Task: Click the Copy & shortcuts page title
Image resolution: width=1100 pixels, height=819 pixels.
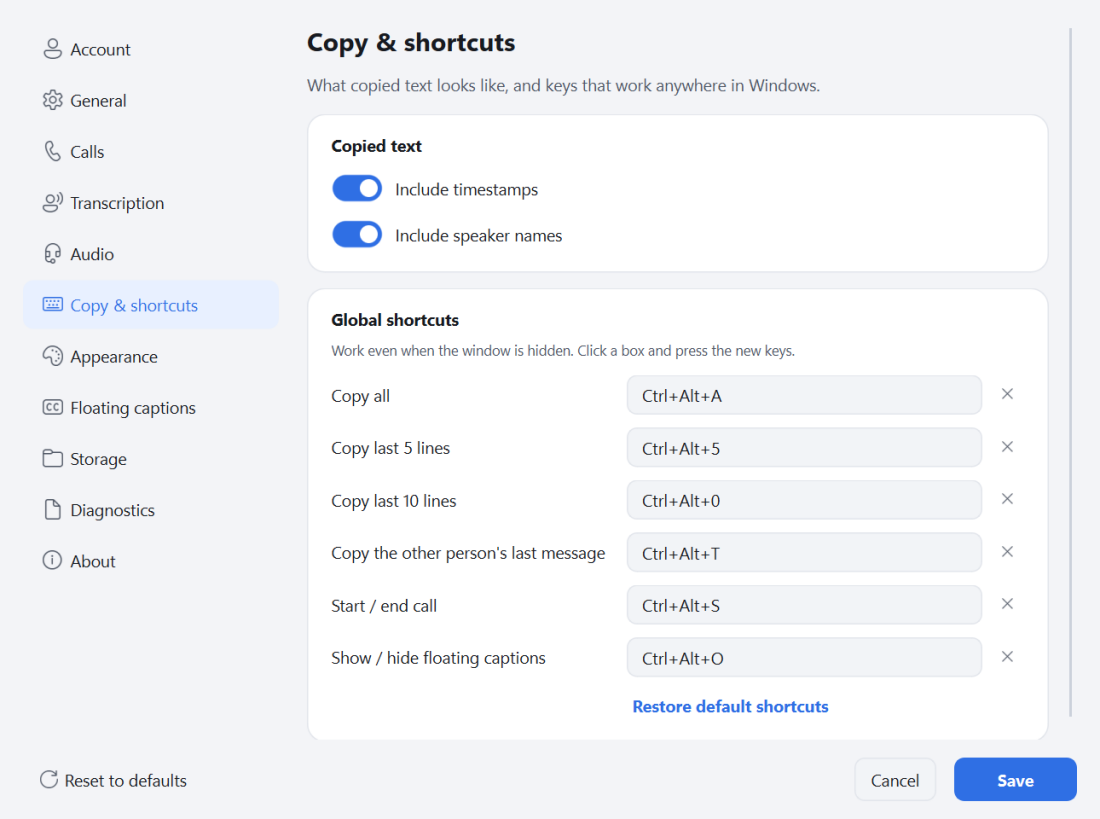Action: [411, 43]
